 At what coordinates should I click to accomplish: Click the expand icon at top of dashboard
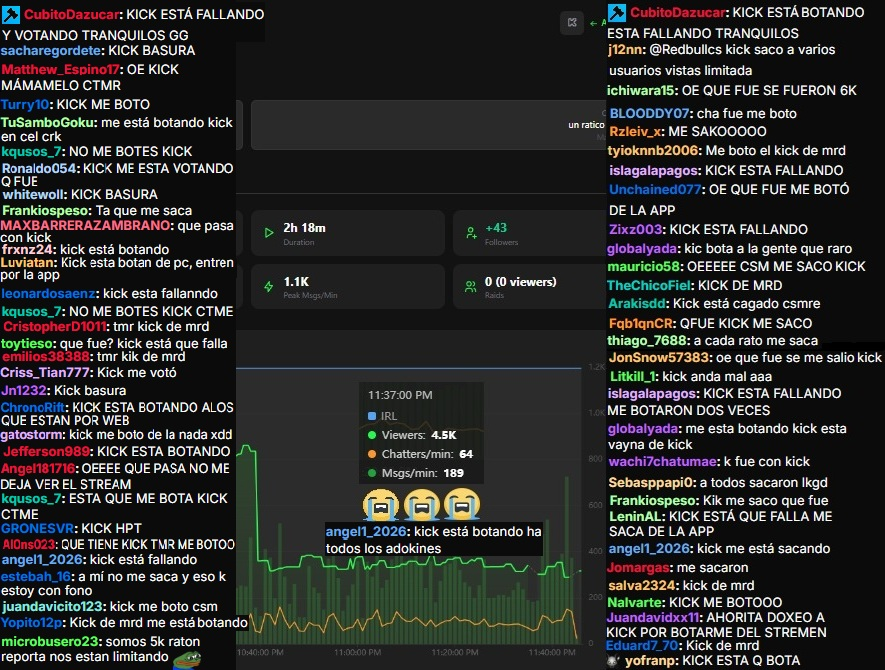pos(572,23)
